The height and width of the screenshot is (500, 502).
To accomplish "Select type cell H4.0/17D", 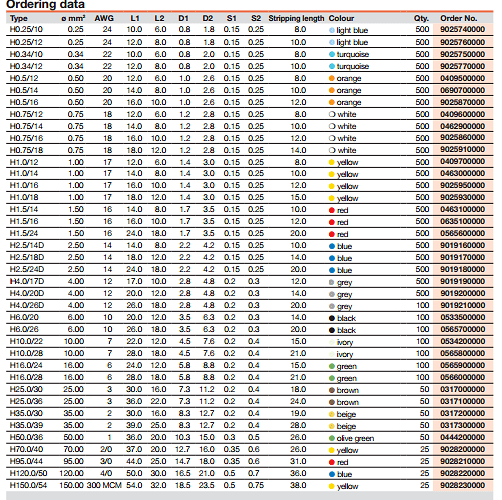I will click(27, 281).
